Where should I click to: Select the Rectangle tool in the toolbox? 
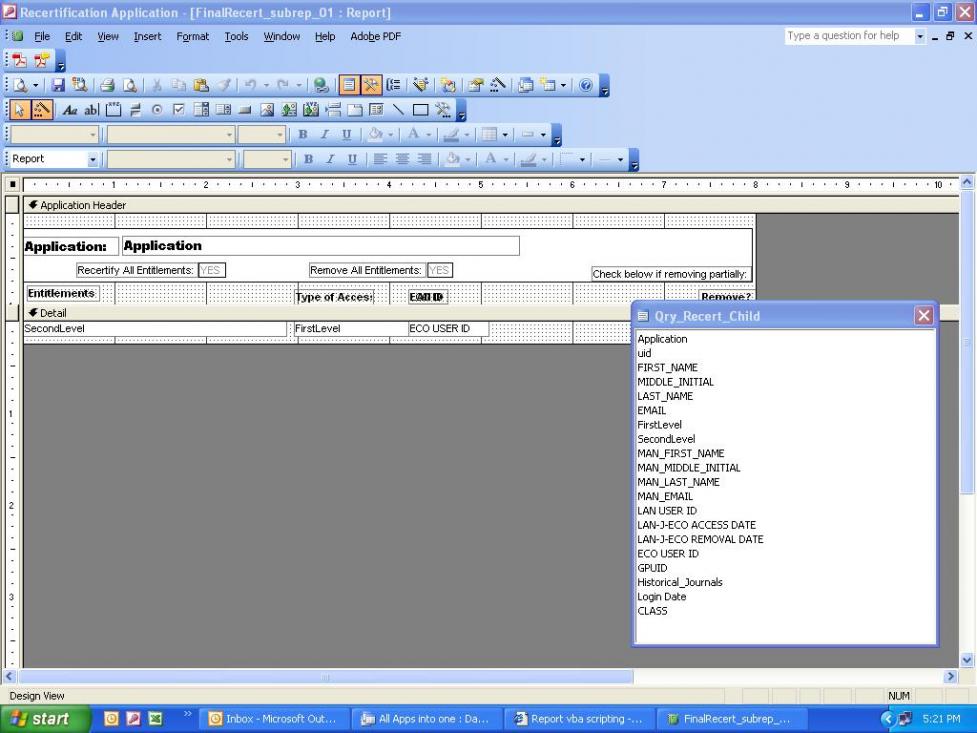pos(421,110)
